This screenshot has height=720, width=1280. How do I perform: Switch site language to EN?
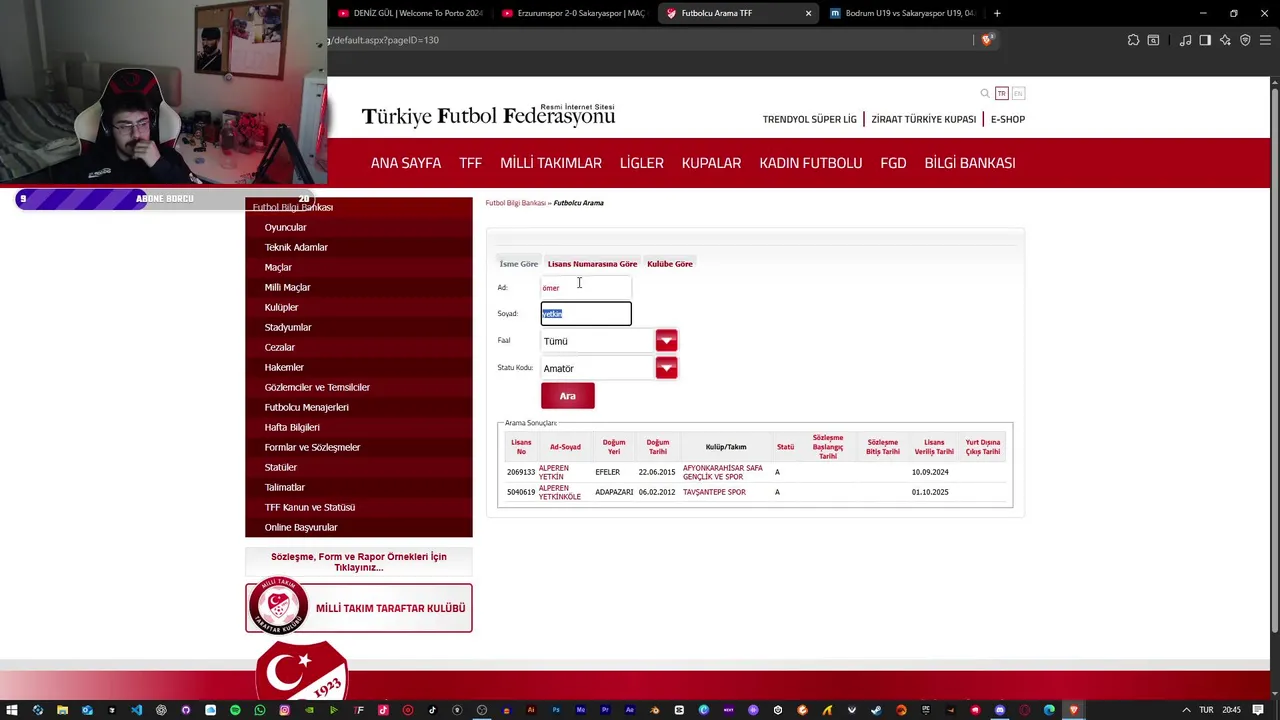[1018, 93]
